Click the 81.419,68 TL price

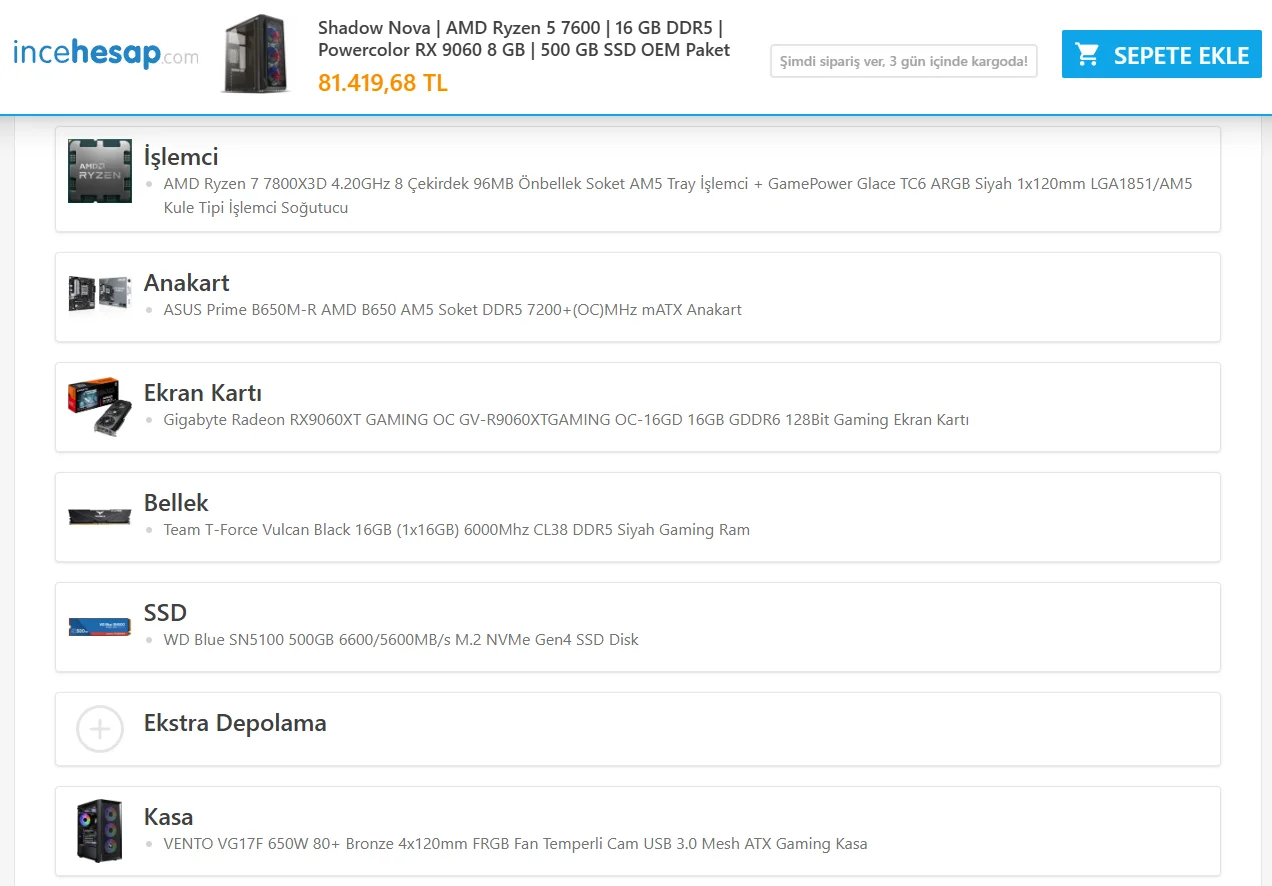(383, 83)
